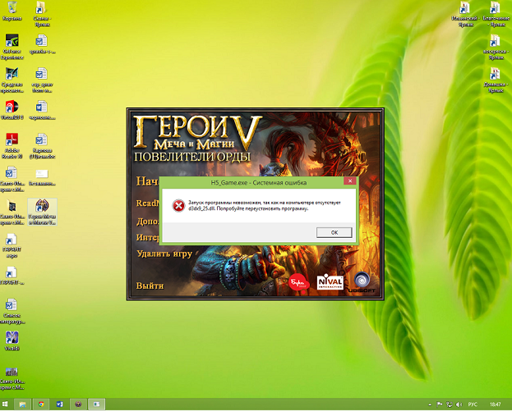512x411 pixels.
Task: Select the 'Интер...' launcher menu entry
Action: [148, 237]
